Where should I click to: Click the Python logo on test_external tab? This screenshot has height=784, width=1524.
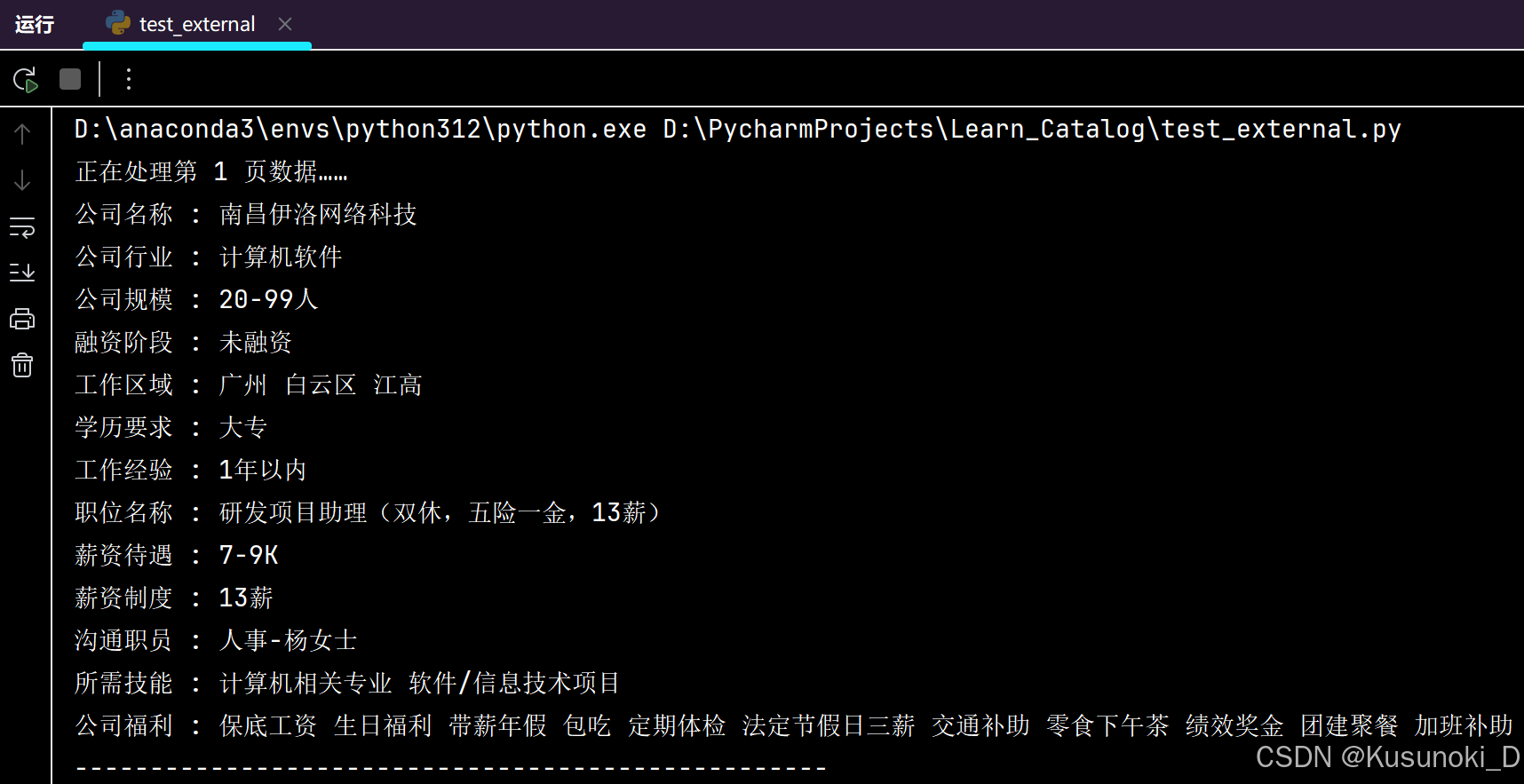point(117,24)
